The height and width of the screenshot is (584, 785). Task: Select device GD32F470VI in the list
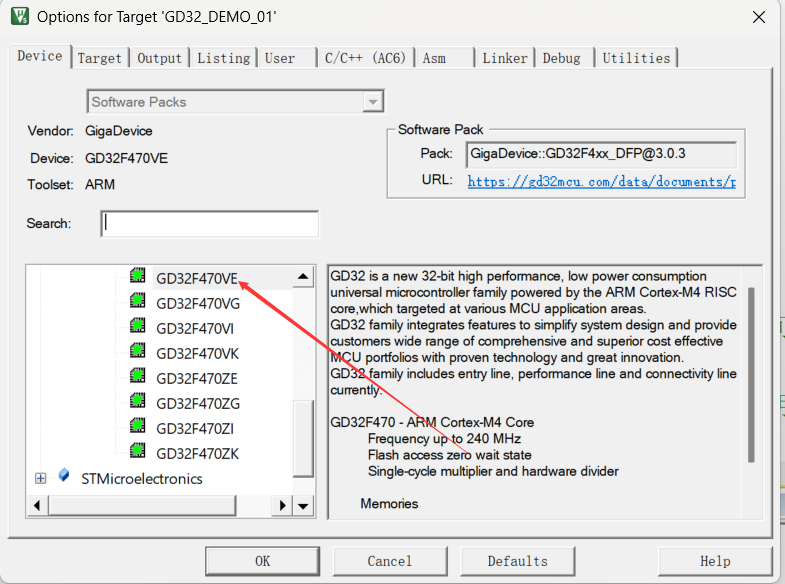click(195, 328)
